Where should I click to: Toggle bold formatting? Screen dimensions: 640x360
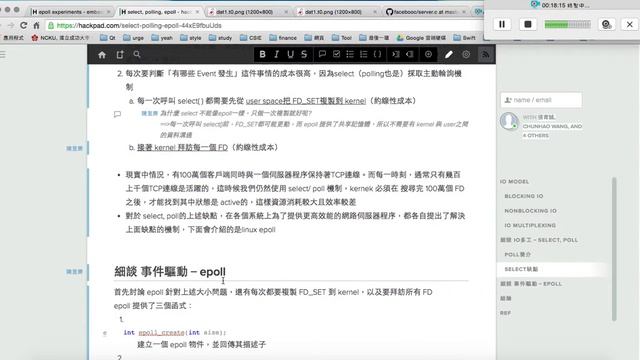[262, 54]
